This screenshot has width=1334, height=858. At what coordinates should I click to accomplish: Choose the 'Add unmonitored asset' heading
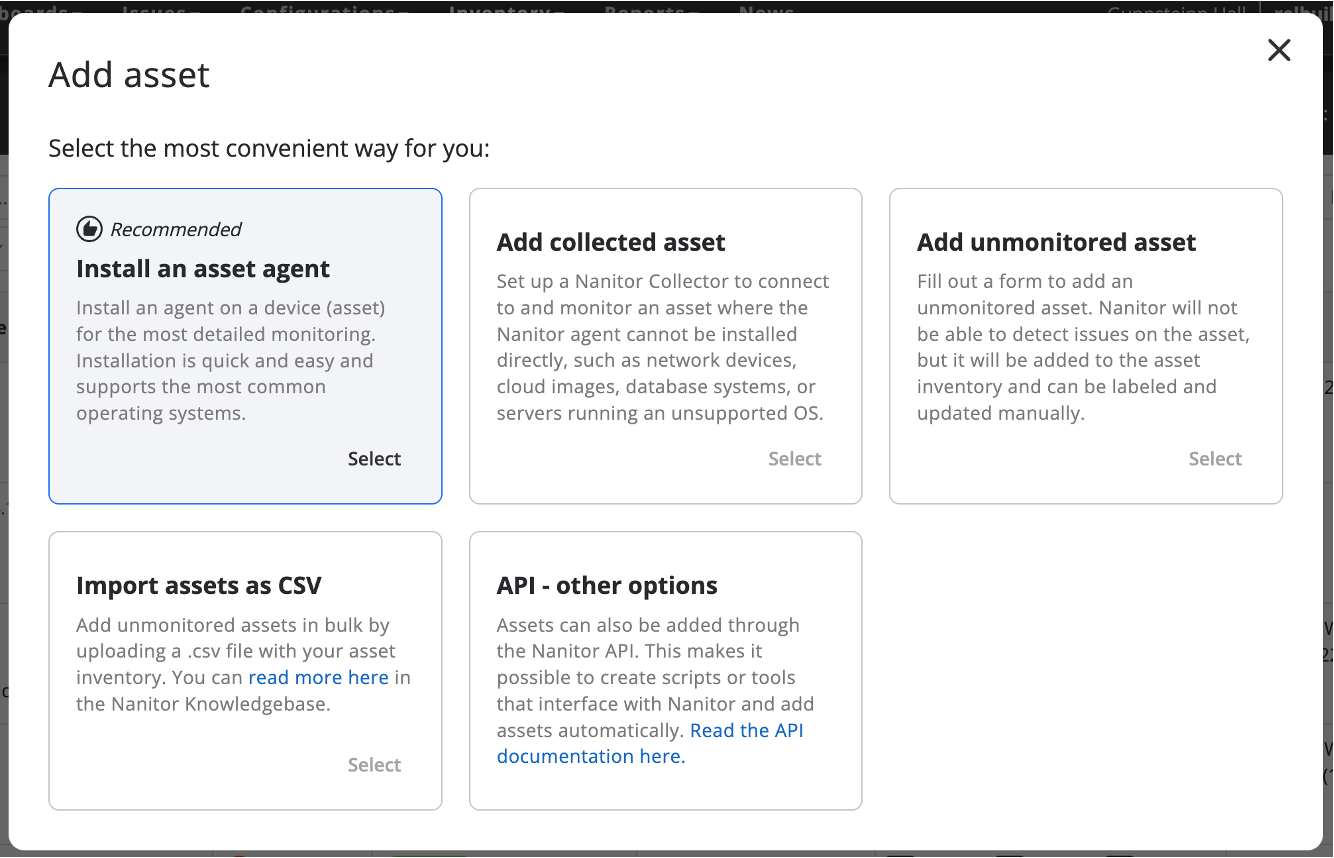pos(1056,242)
